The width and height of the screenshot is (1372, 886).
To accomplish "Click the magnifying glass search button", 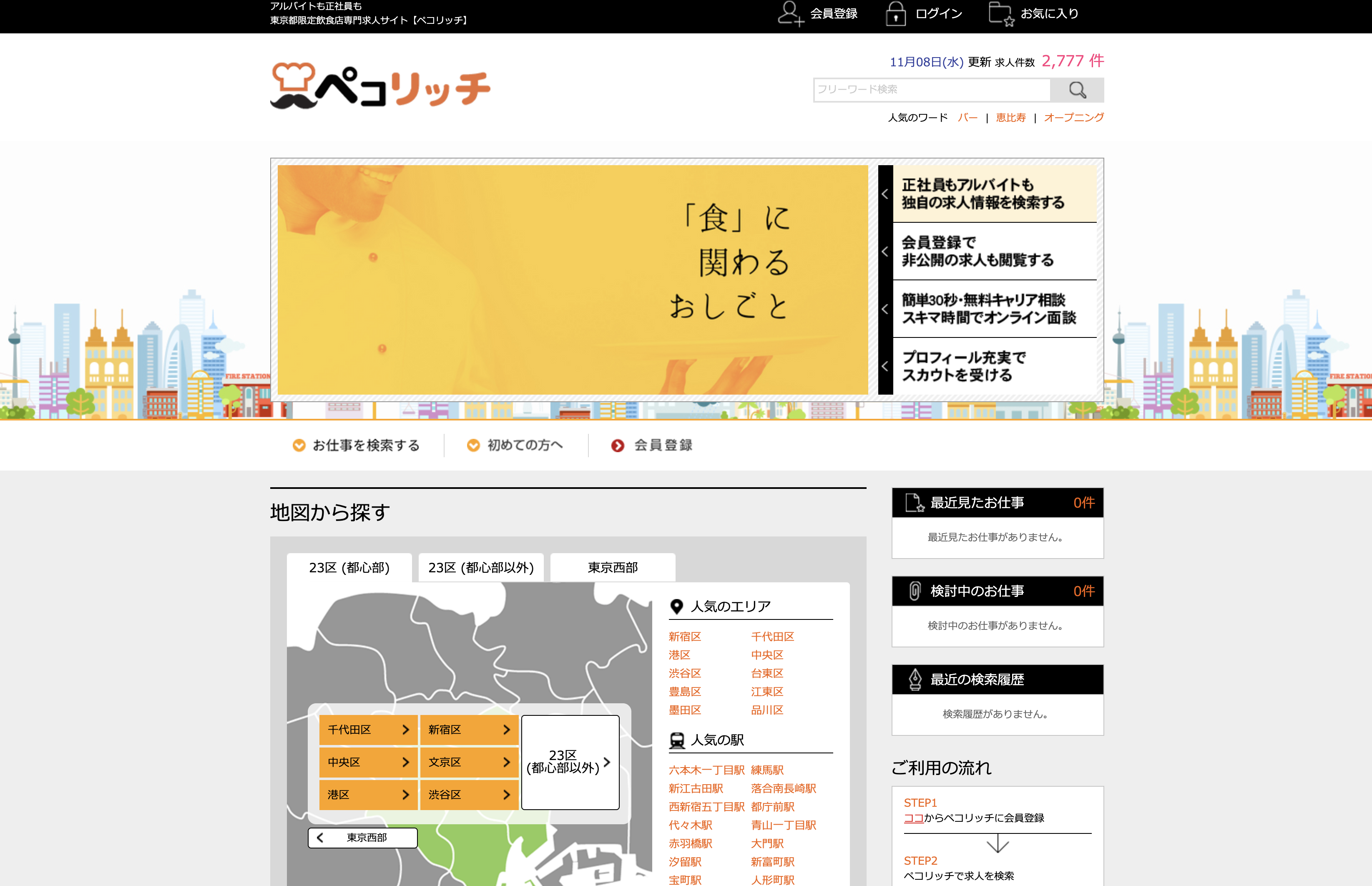I will coord(1076,90).
